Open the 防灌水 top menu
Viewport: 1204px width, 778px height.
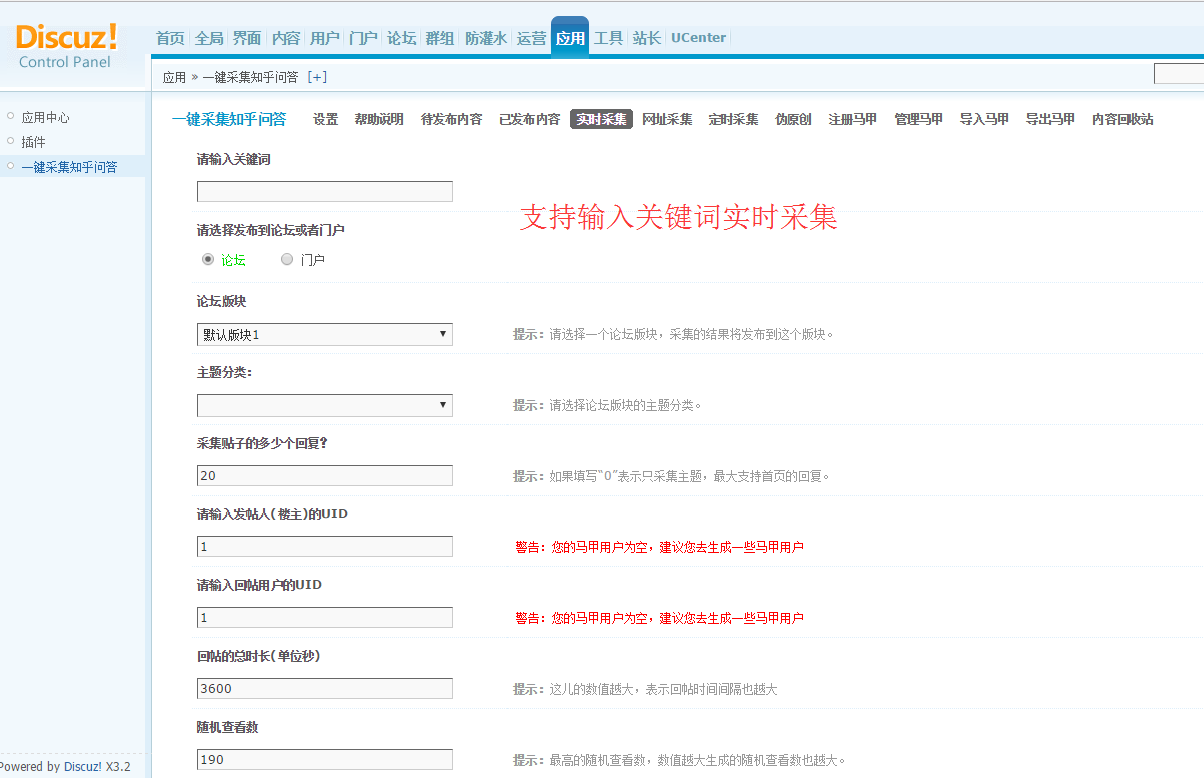click(486, 38)
